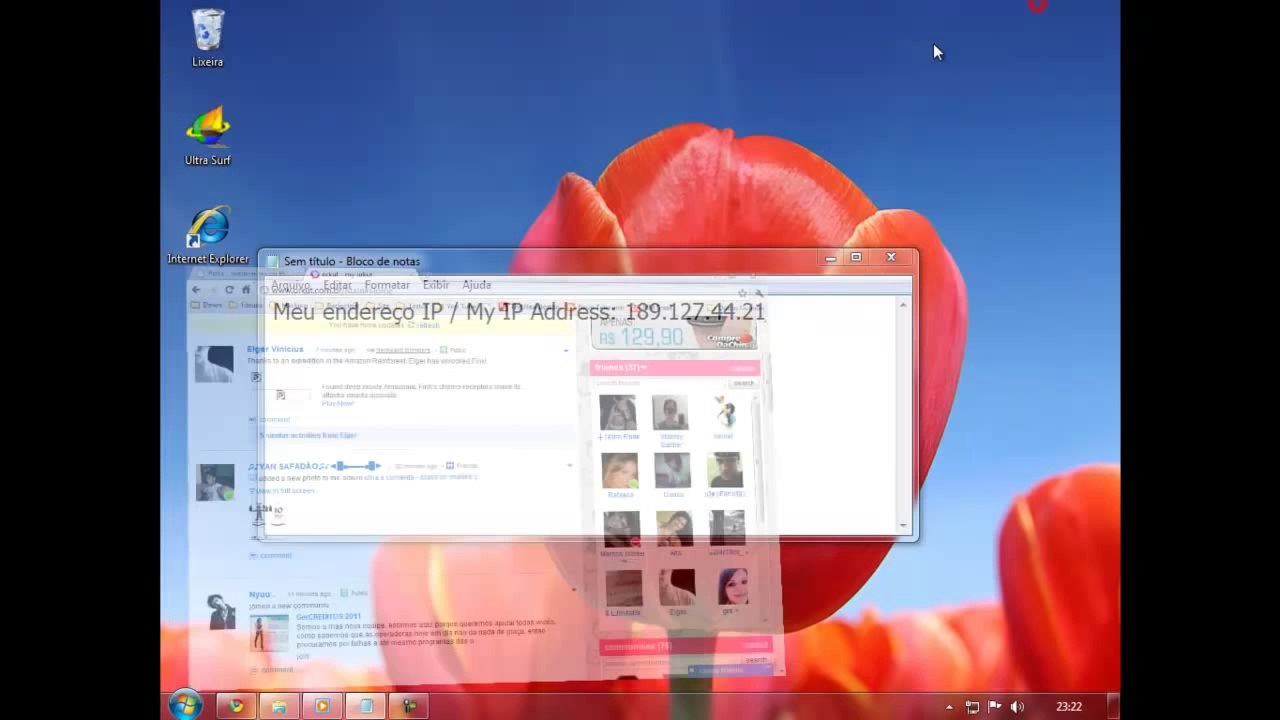
Task: Open the Editar menu in Bloco de notas
Action: (337, 285)
